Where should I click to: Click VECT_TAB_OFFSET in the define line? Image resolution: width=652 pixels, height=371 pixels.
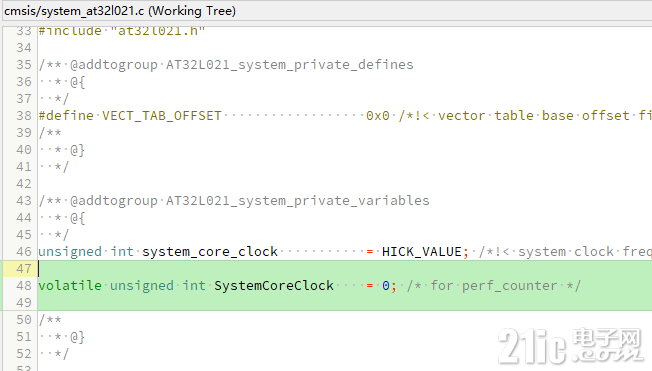click(161, 116)
